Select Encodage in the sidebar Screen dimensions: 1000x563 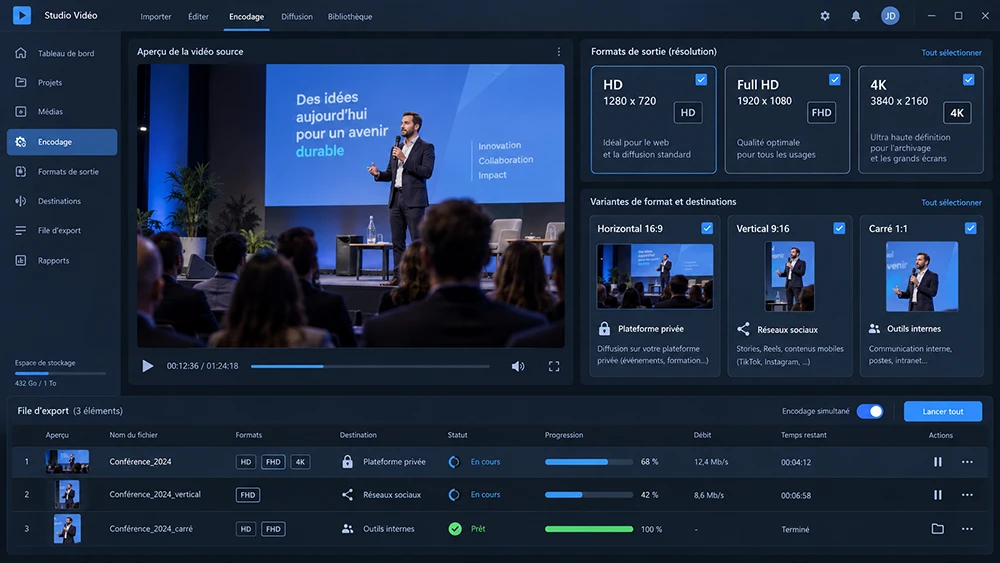(x=62, y=142)
